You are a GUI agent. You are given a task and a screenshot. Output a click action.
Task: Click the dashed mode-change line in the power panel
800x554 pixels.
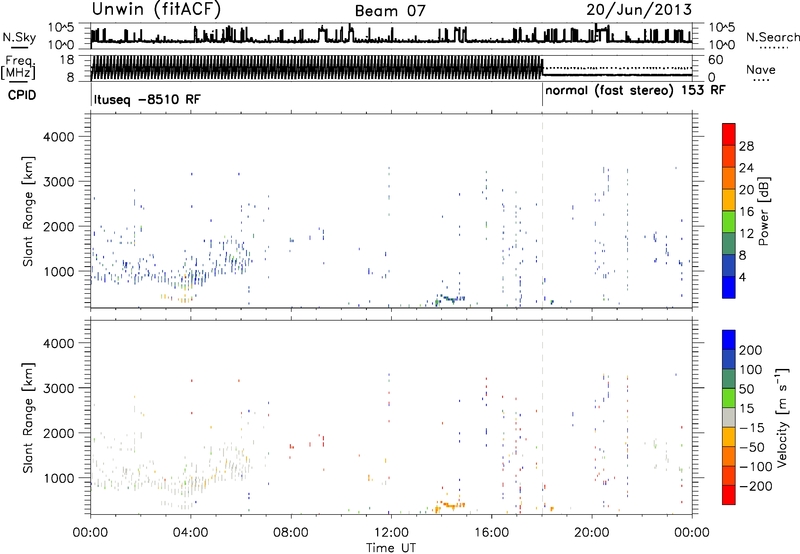(542, 211)
